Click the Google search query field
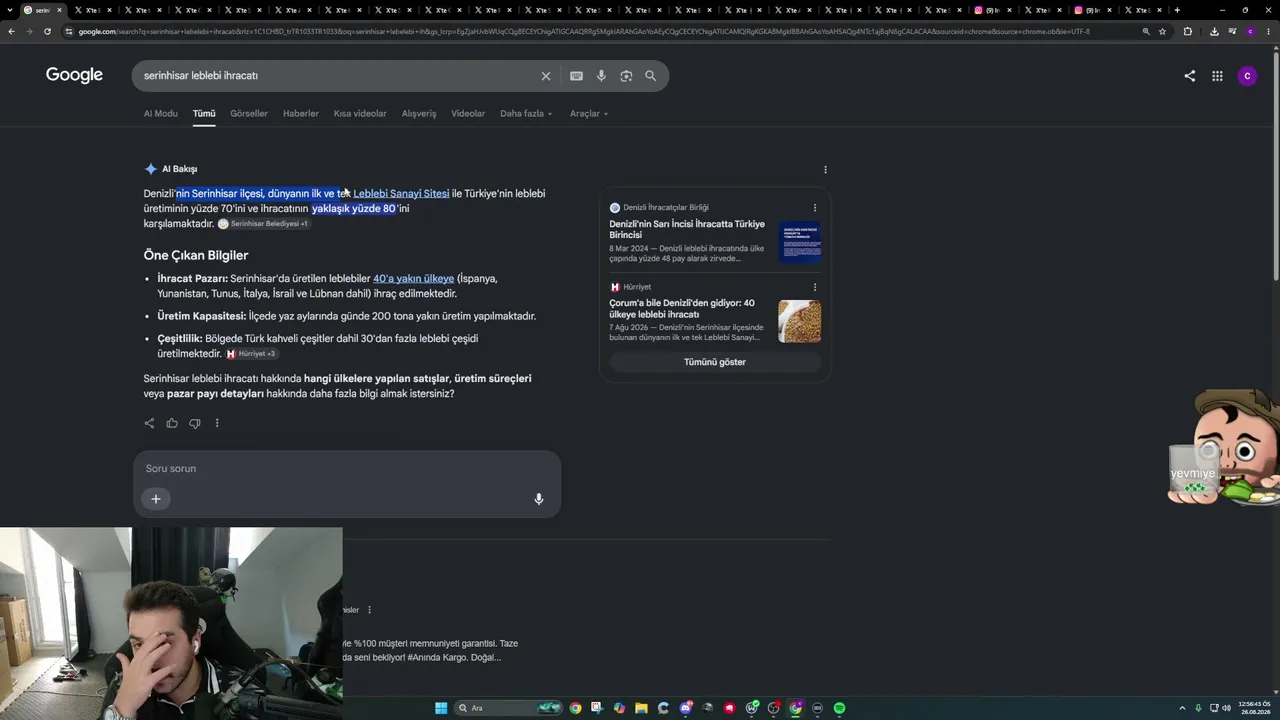Viewport: 1280px width, 720px height. [x=338, y=76]
